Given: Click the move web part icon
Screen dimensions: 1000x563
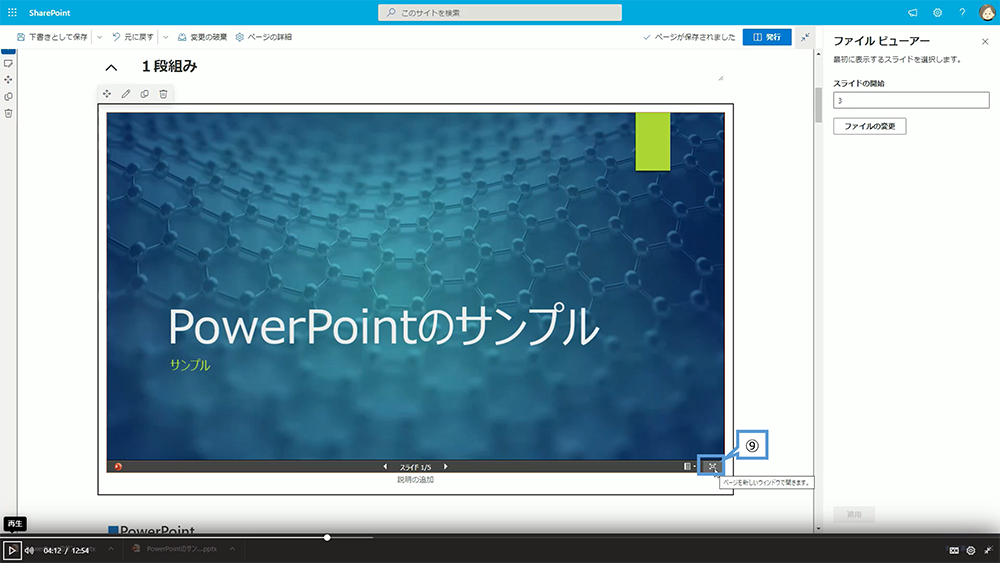Looking at the screenshot, I should (x=107, y=94).
